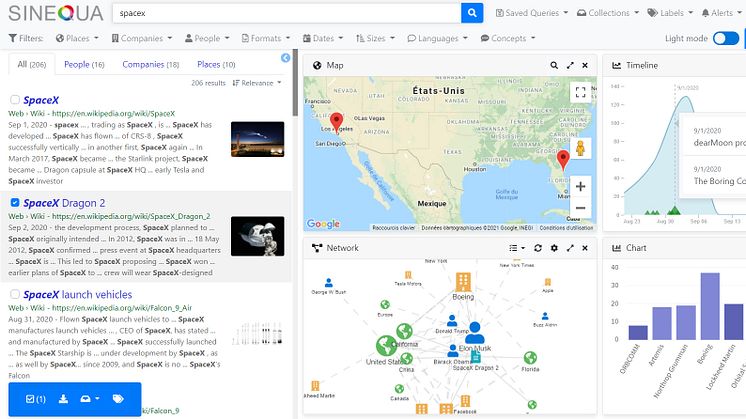
Task: Uncheck the SpaceX Dragon 2 result checkbox
Action: coord(15,203)
